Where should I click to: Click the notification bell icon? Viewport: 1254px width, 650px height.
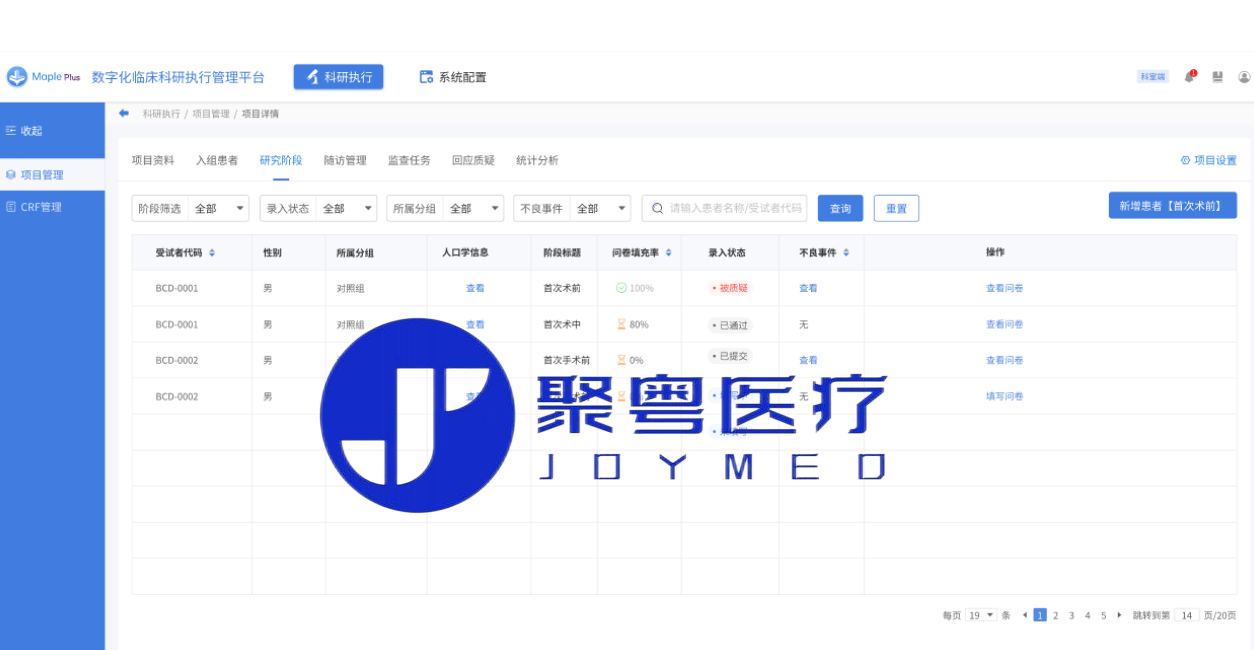1190,77
